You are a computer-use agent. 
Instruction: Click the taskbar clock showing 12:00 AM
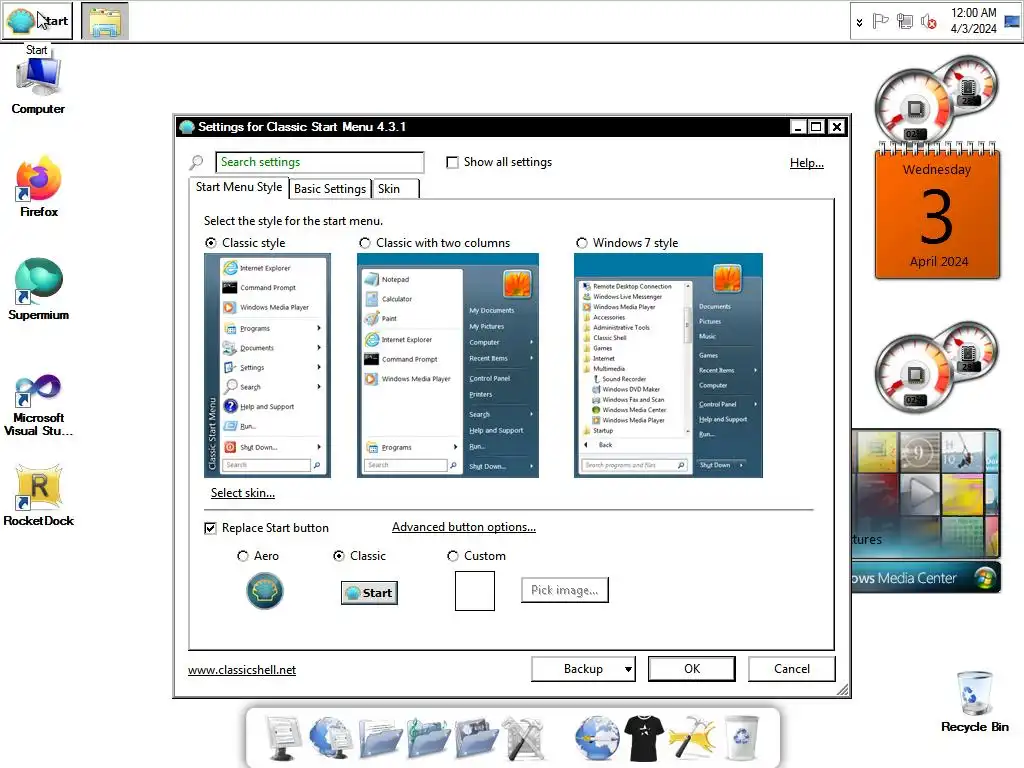[973, 21]
